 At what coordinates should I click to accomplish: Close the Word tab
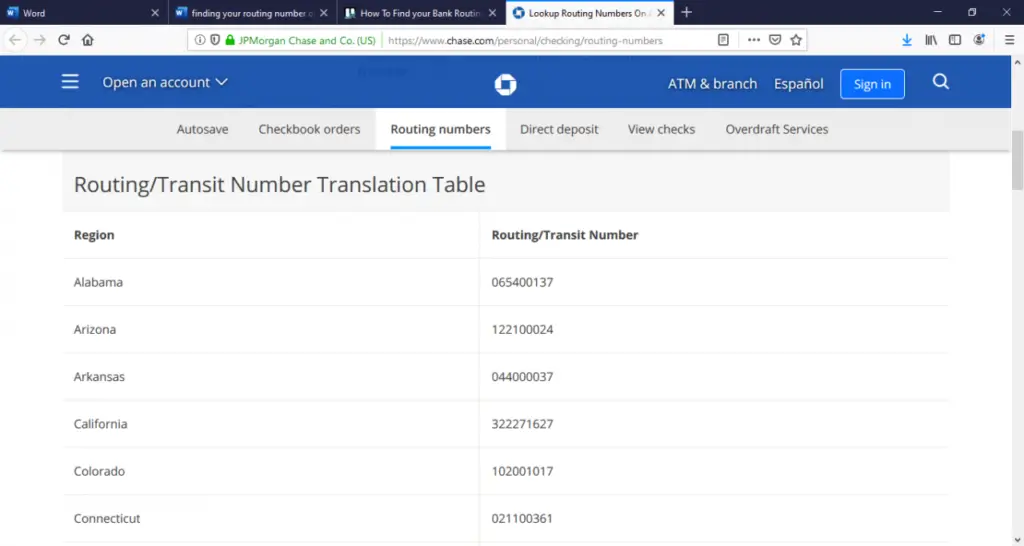pos(155,12)
